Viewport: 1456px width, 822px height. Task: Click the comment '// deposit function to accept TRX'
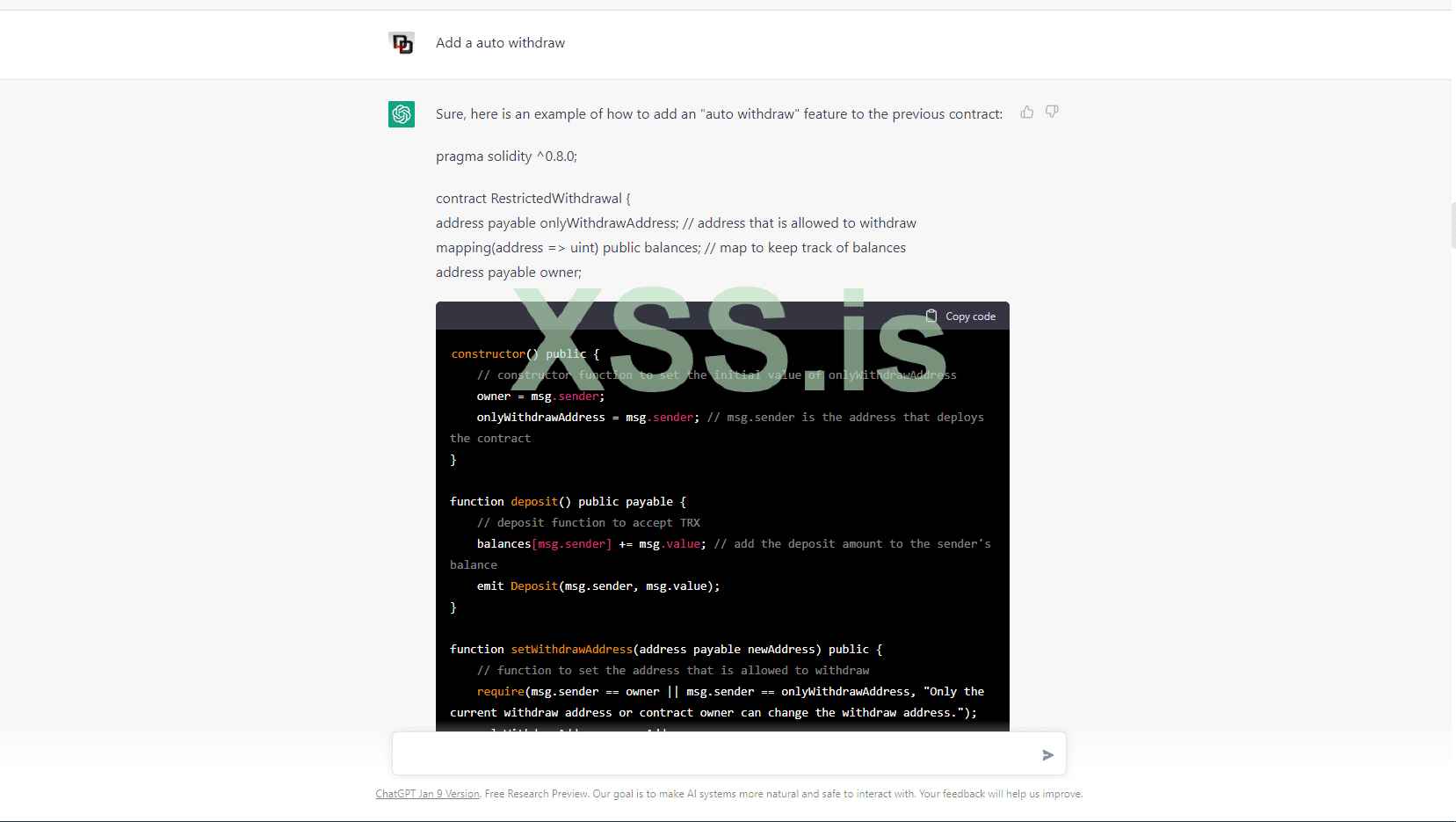pos(589,523)
